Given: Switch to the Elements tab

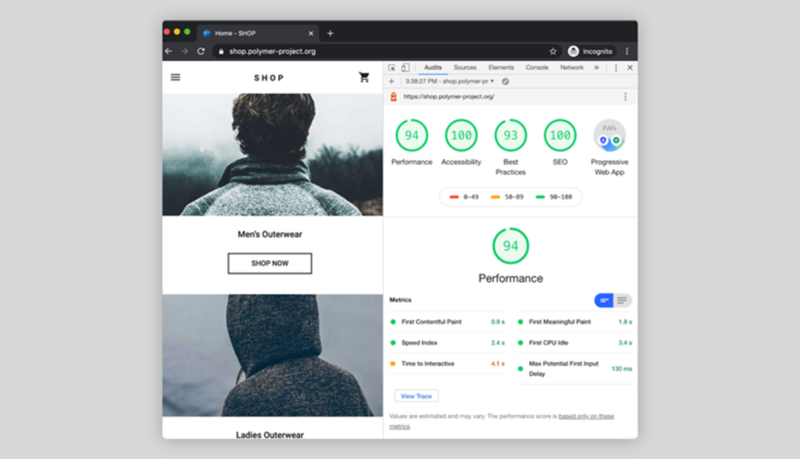Looking at the screenshot, I should tap(501, 67).
